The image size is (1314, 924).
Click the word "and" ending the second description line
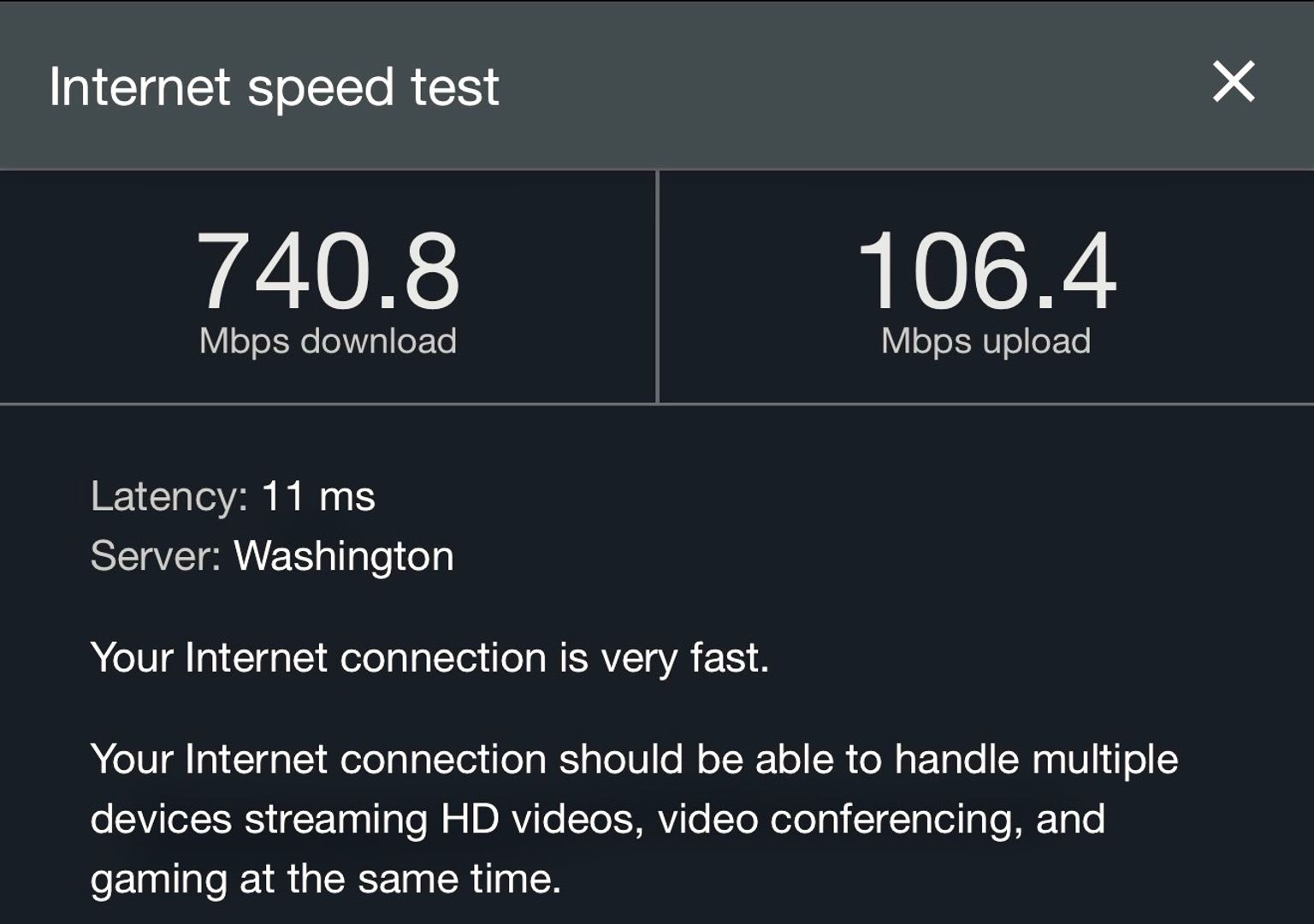tap(1070, 819)
